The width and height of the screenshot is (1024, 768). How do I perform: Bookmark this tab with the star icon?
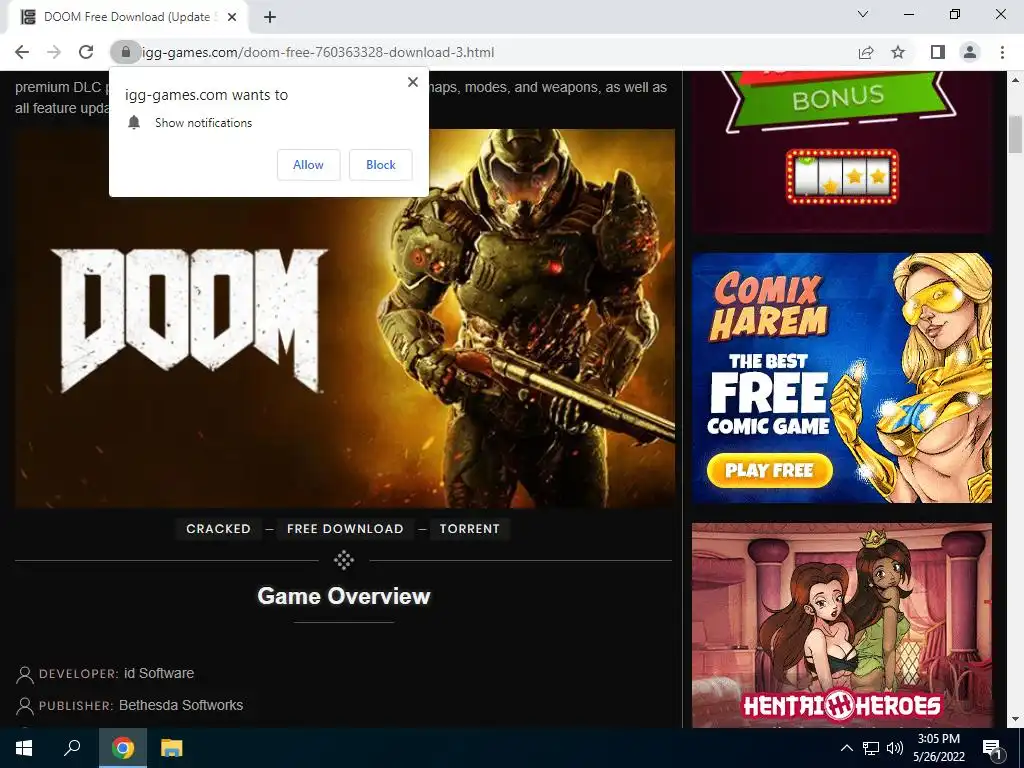pos(898,52)
